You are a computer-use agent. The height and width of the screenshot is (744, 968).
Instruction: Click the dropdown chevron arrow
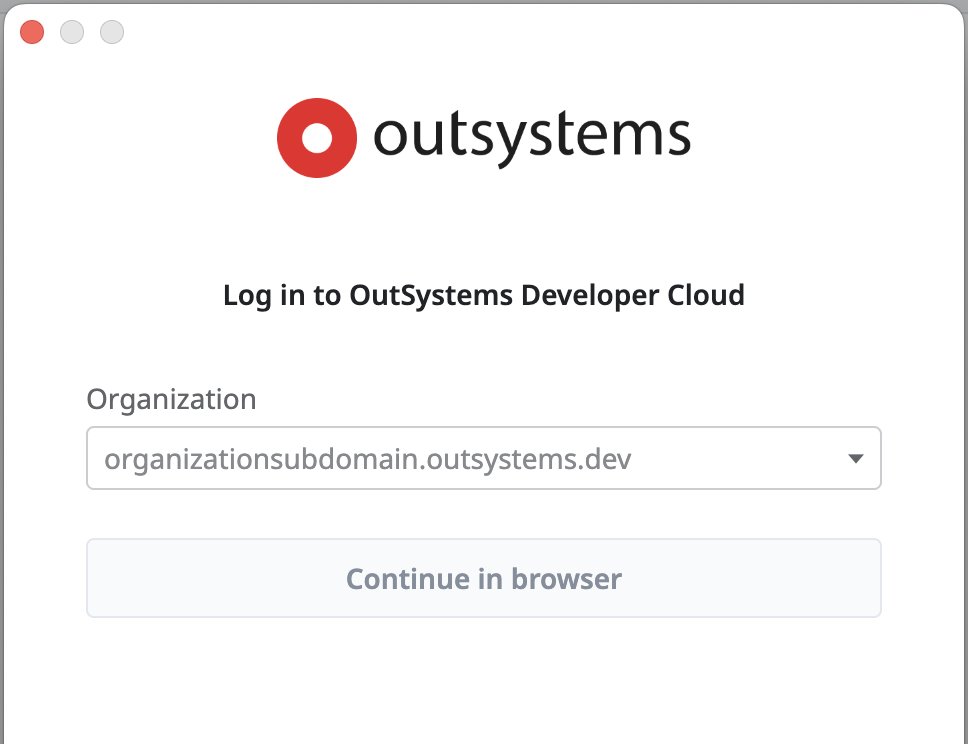click(x=855, y=458)
